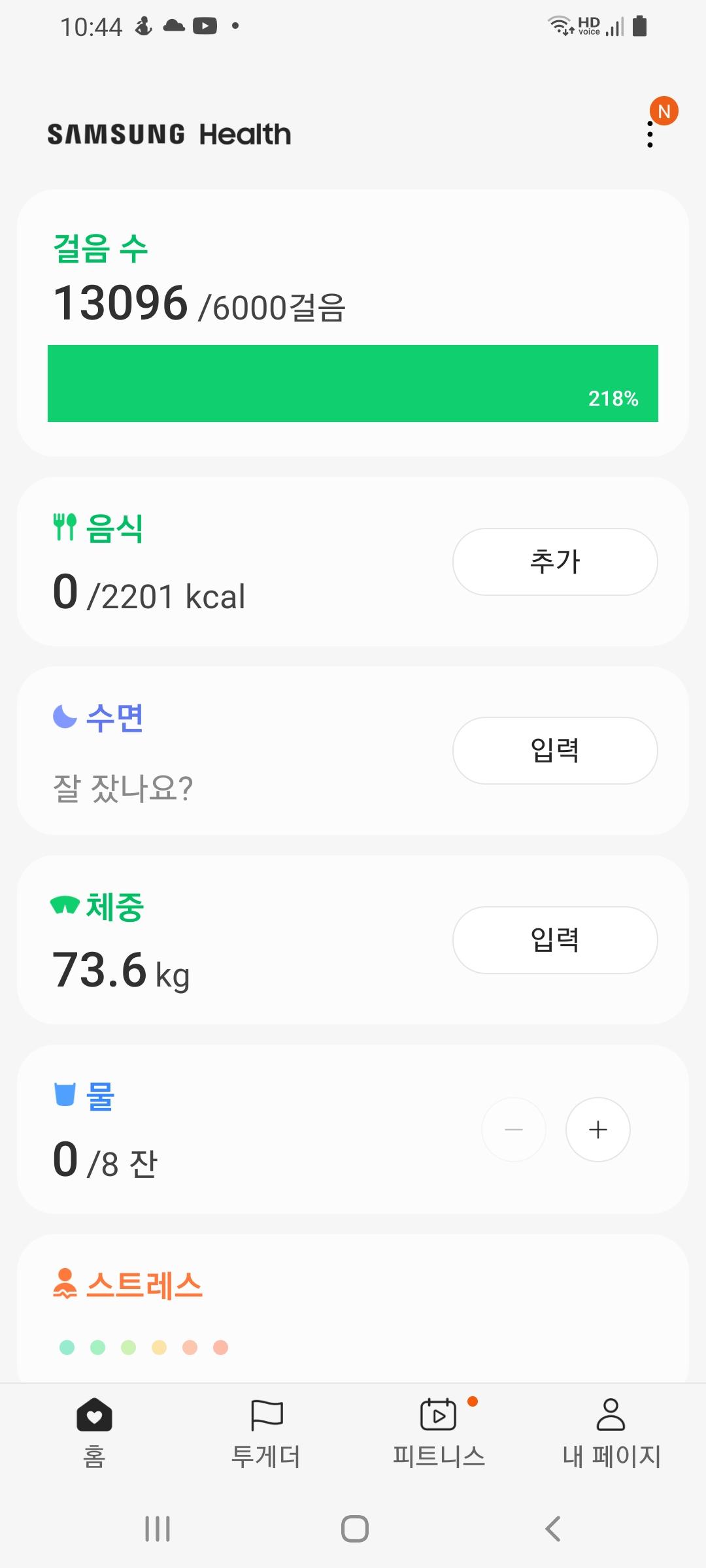Add one glass of water with plus
Screen dimensions: 706x1568
click(x=597, y=1130)
